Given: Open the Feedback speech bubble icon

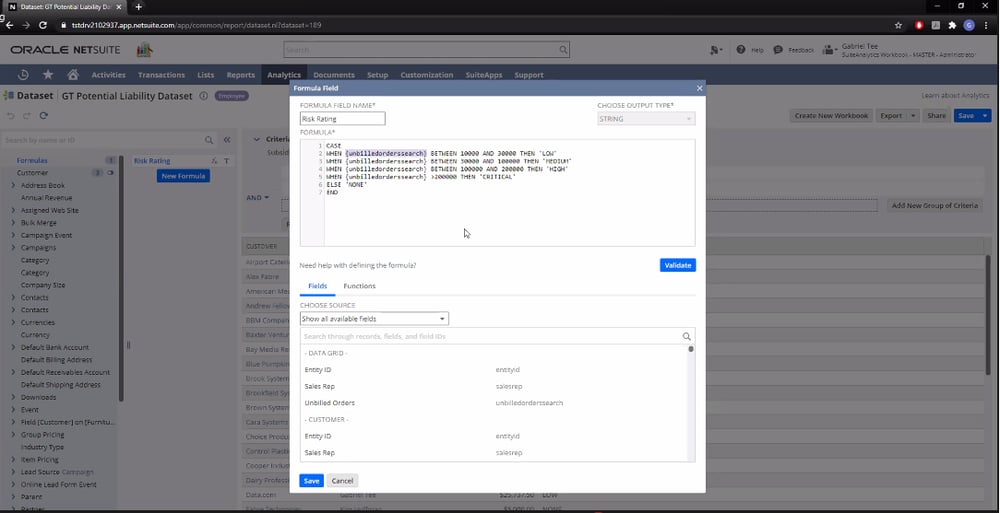Looking at the screenshot, I should (x=777, y=50).
